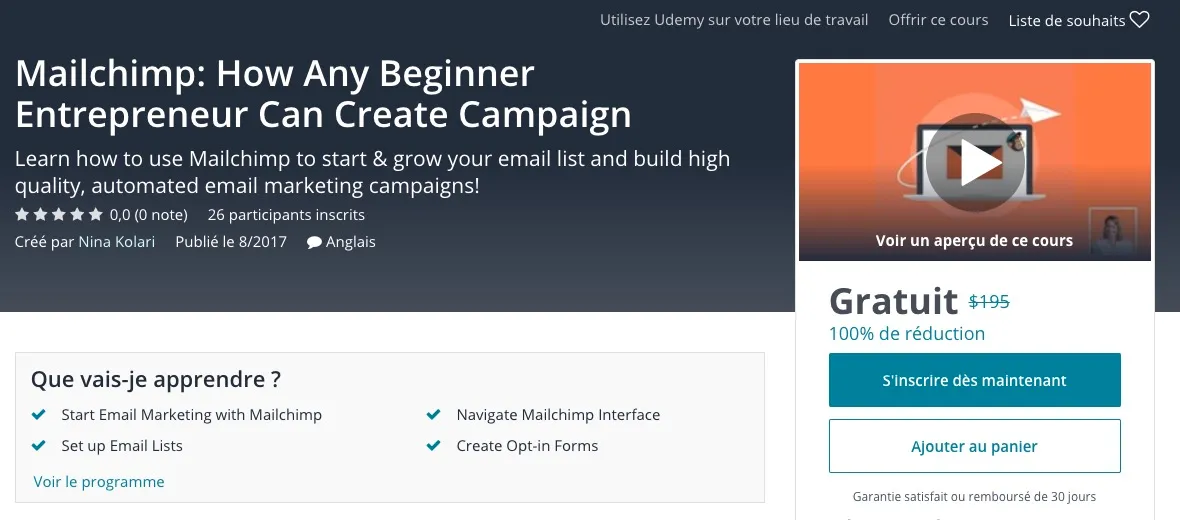Click S'inscrire dès maintenant button

975,380
